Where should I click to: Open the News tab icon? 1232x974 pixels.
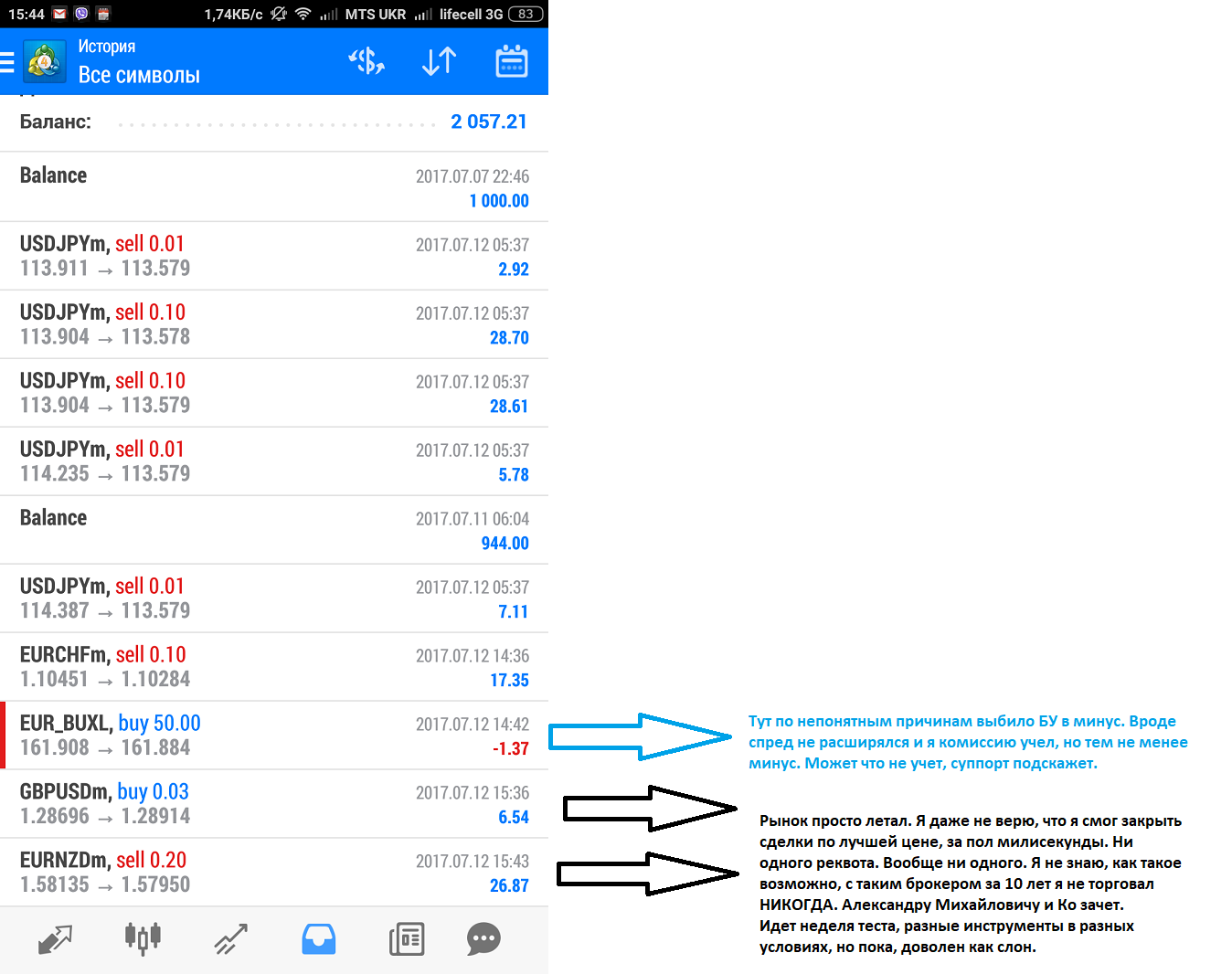tap(407, 939)
